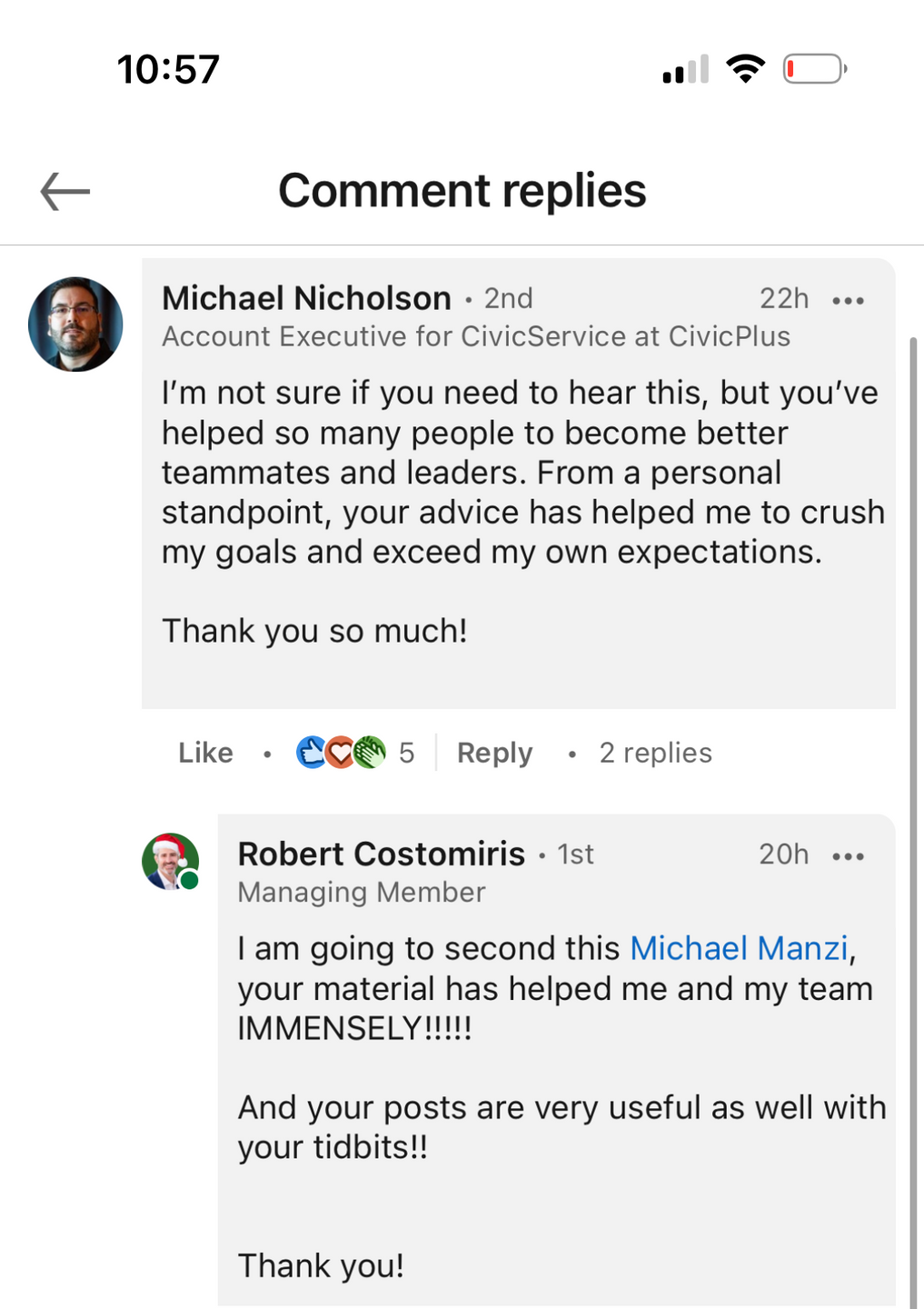
Task: Tap the blue thumbs-up reaction icon
Action: [x=311, y=753]
